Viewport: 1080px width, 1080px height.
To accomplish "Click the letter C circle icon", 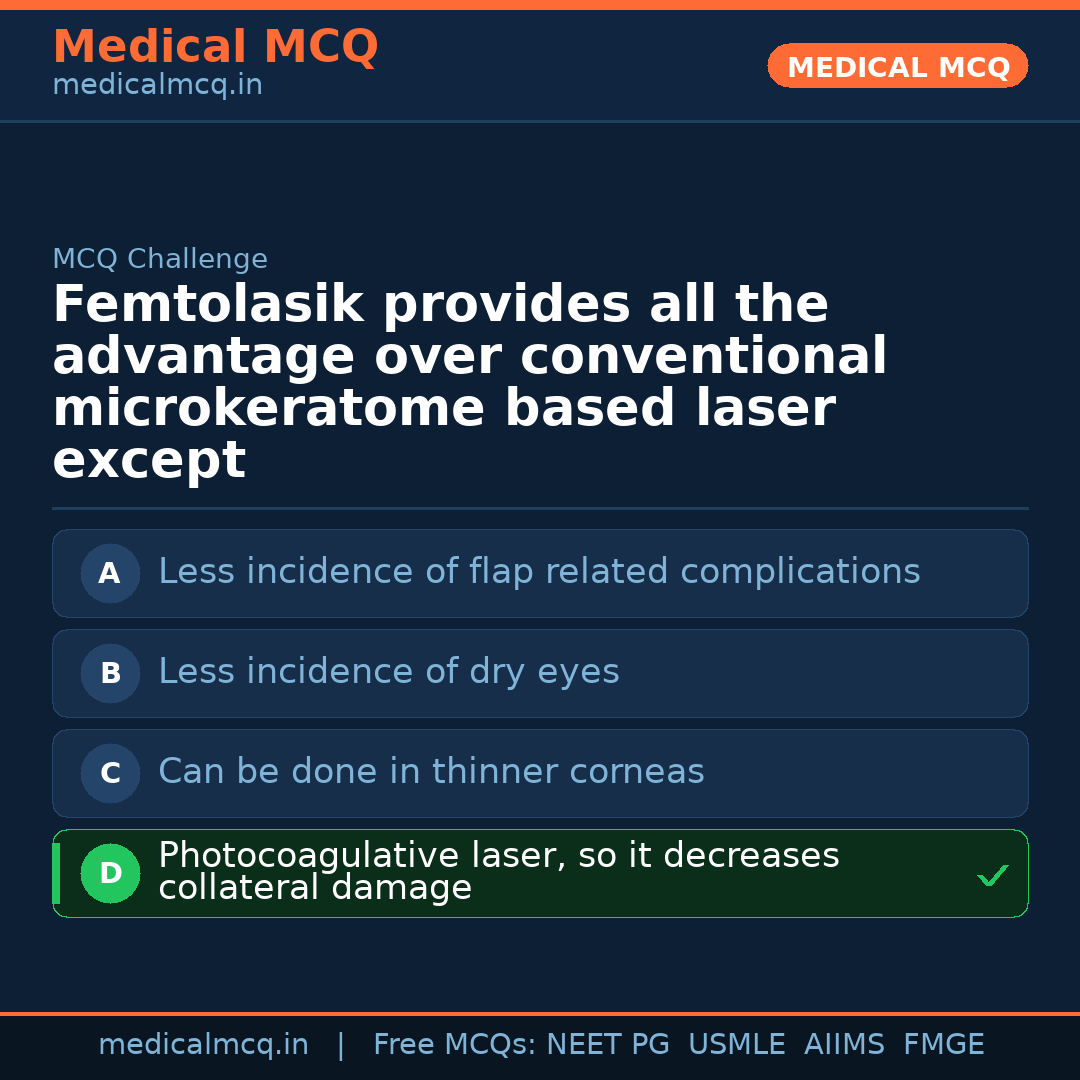I will pyautogui.click(x=110, y=773).
